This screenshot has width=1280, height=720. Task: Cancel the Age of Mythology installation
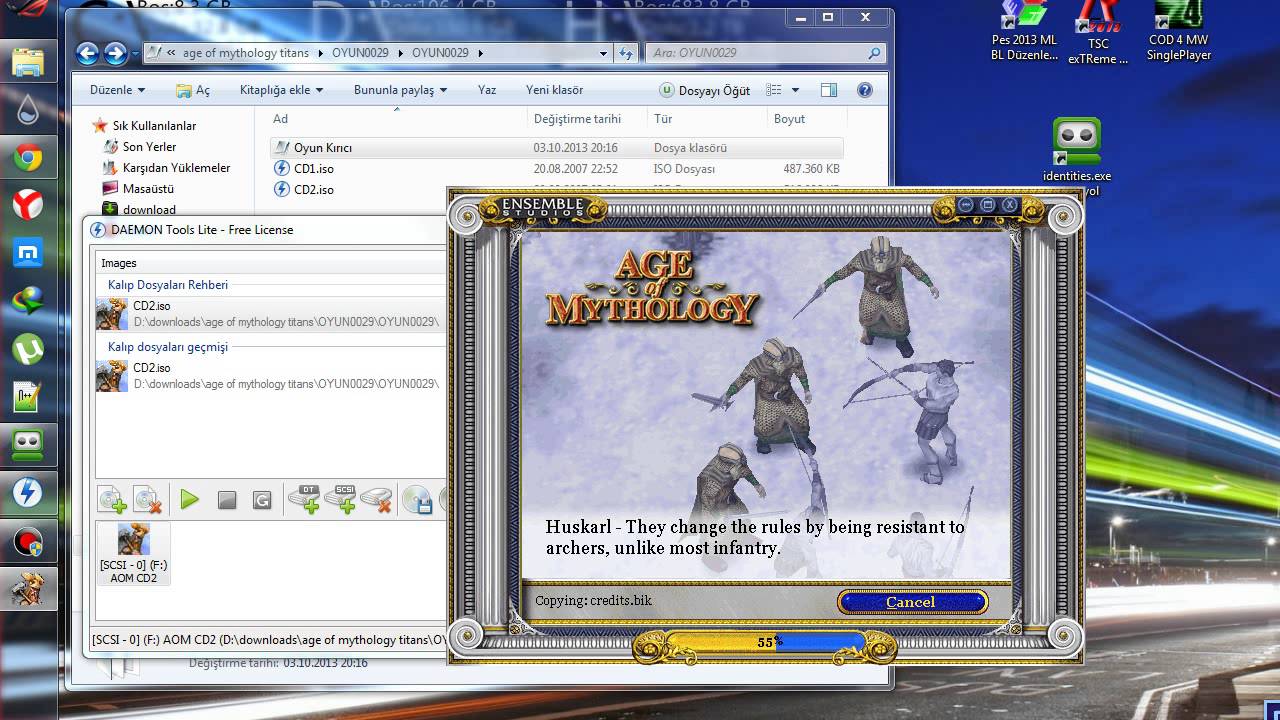coord(911,602)
